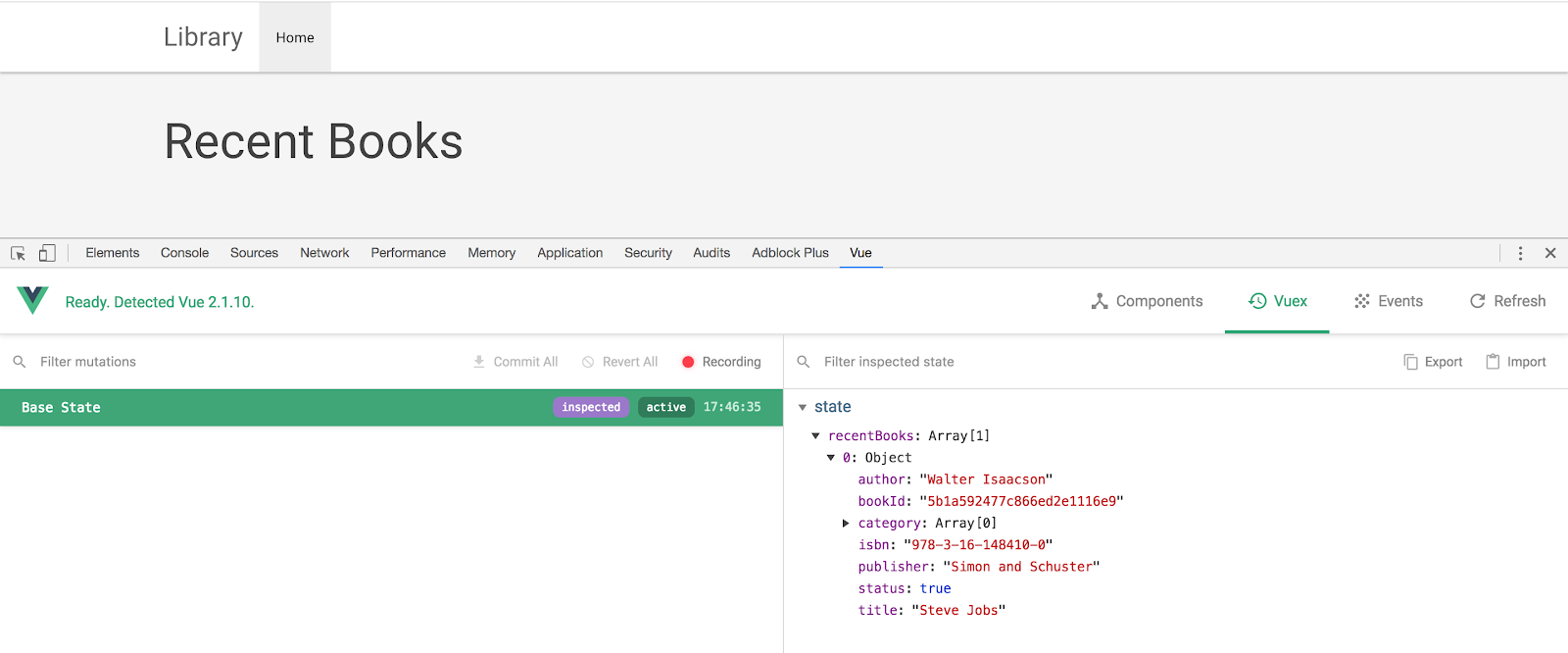Image resolution: width=1568 pixels, height=653 pixels.
Task: Toggle the Recording mutations indicator
Action: tap(721, 362)
